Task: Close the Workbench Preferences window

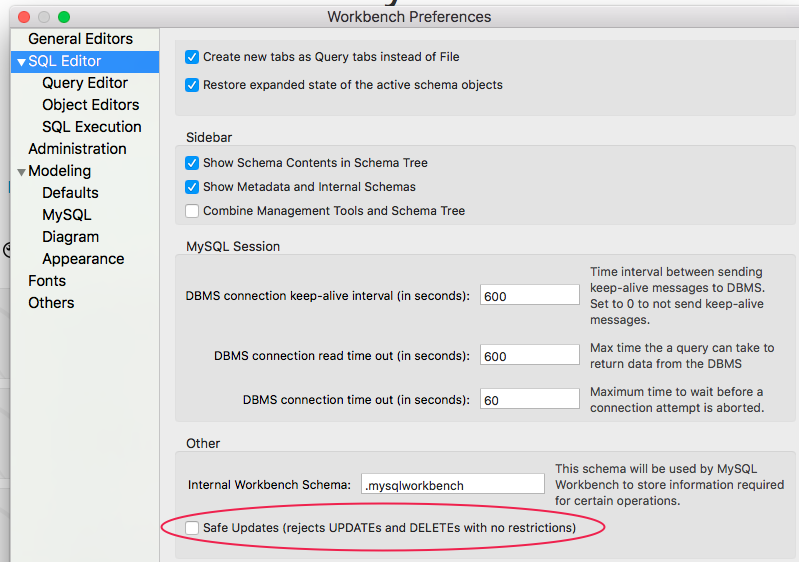Action: [x=24, y=17]
